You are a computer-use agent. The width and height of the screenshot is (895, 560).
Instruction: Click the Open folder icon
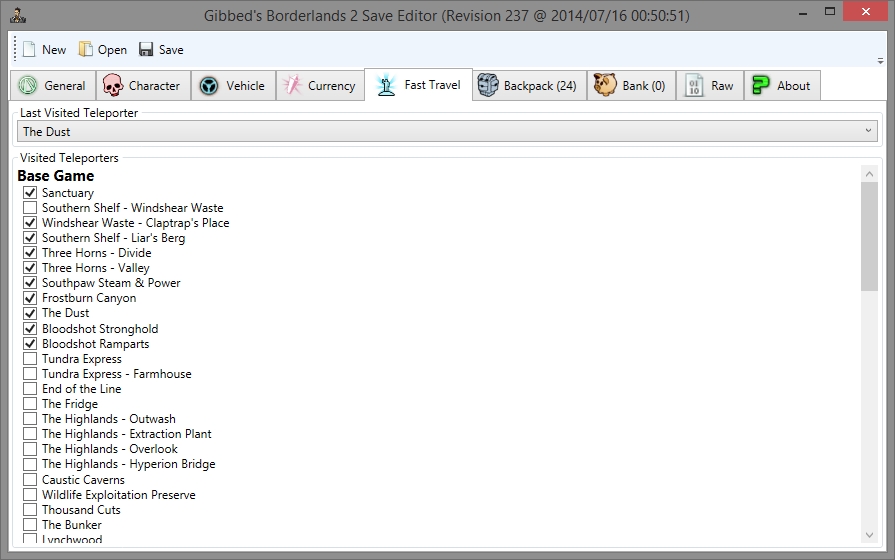tap(86, 50)
